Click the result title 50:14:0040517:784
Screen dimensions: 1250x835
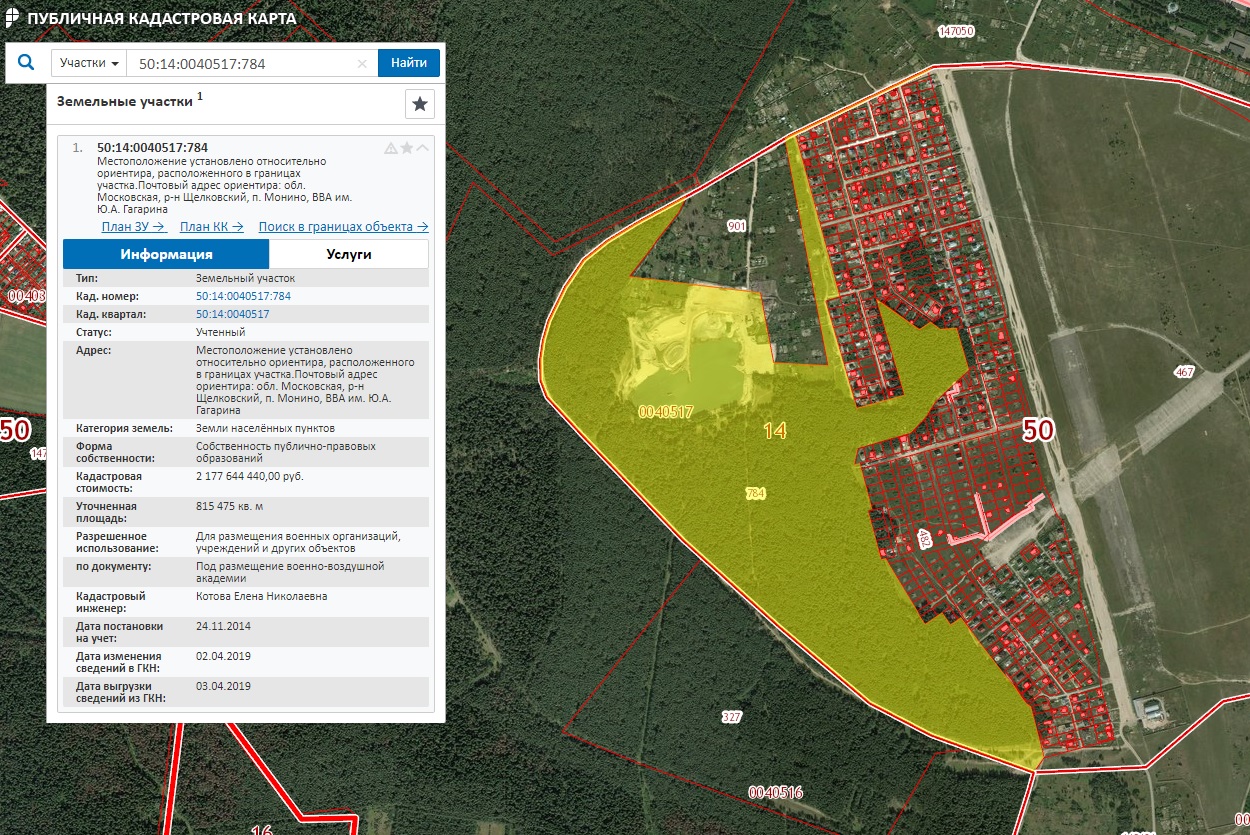pos(152,148)
